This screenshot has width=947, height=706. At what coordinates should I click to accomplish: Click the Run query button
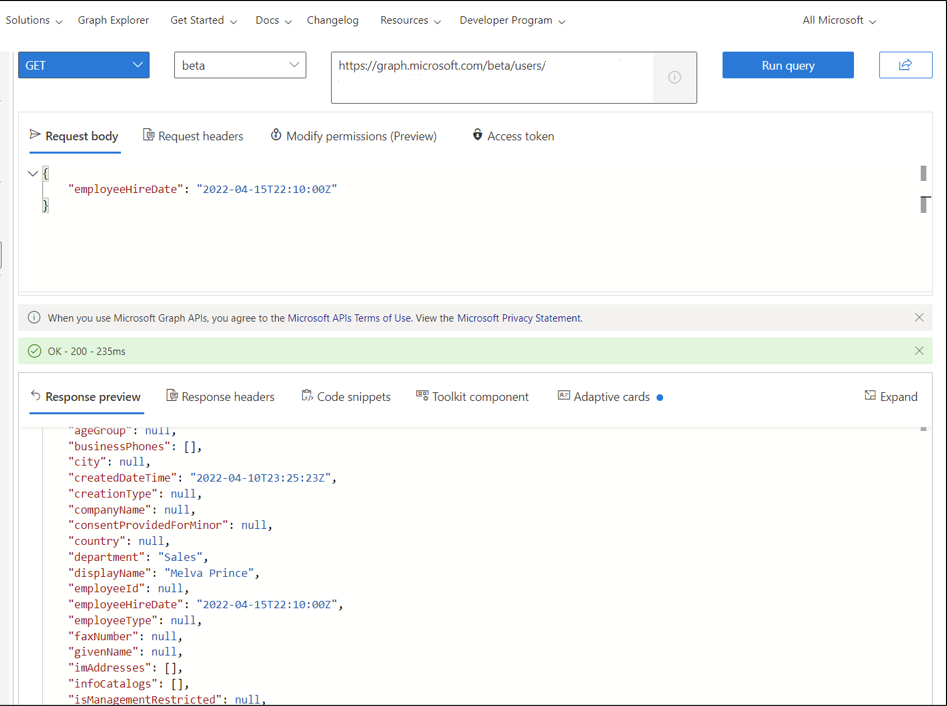point(788,65)
